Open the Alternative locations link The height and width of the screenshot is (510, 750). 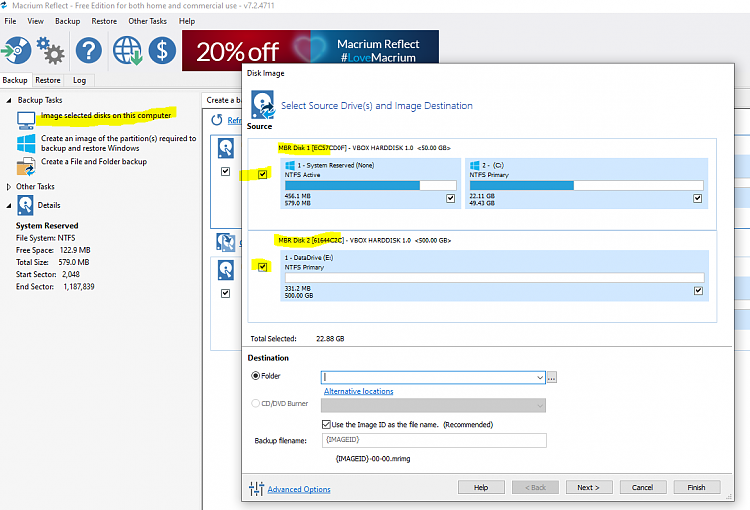pos(359,391)
